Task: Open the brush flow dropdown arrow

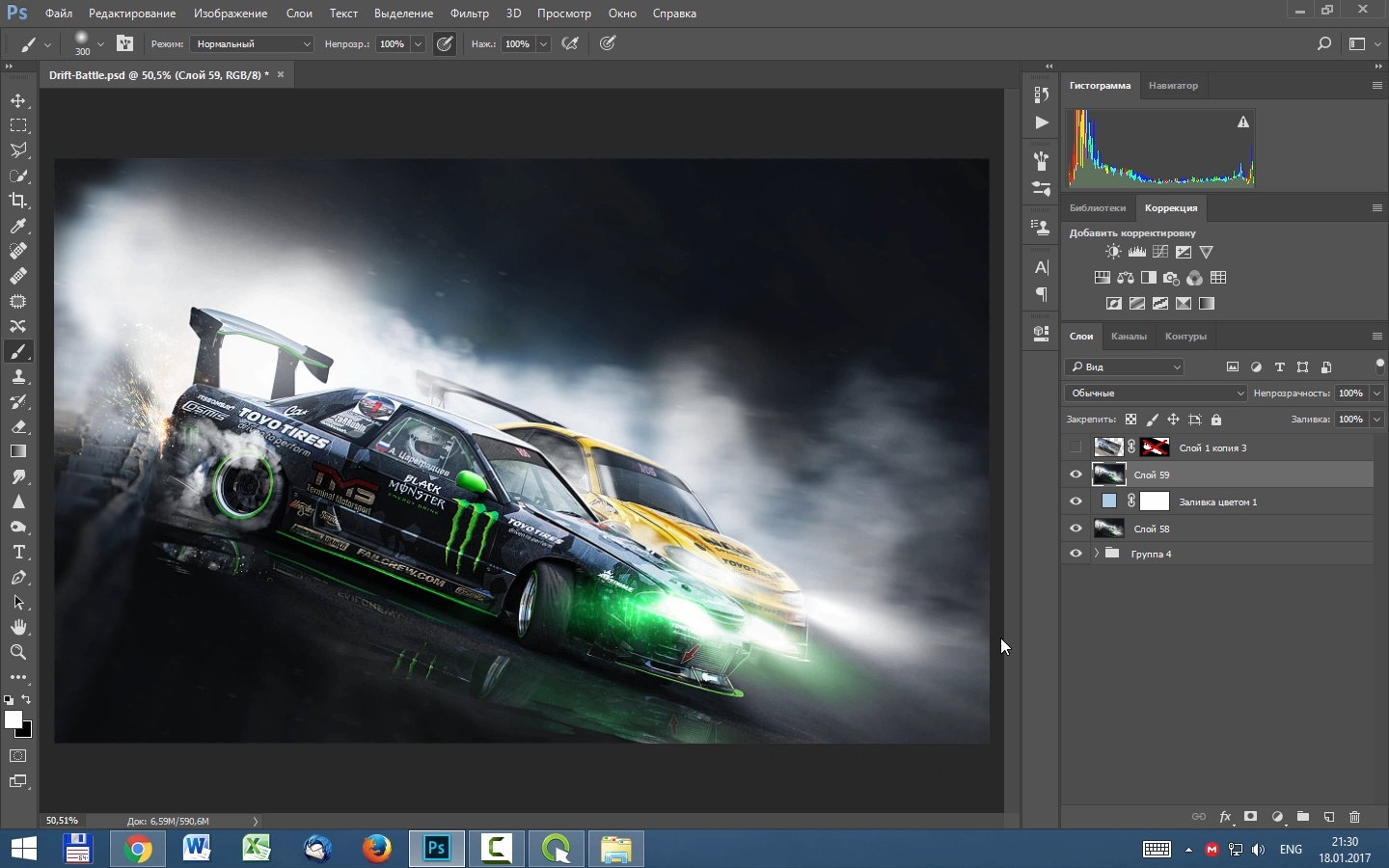Action: [x=543, y=43]
